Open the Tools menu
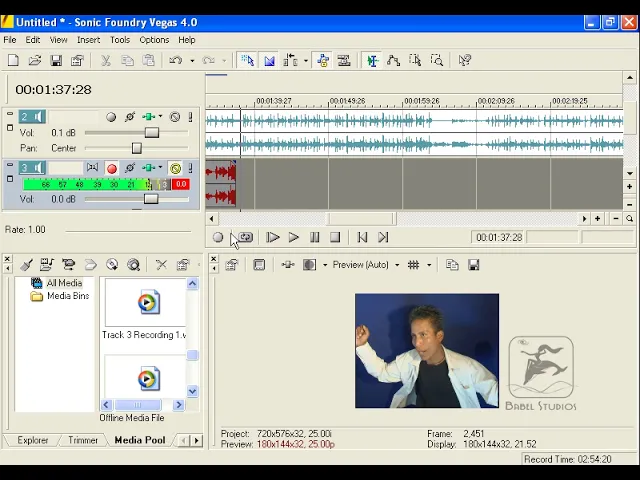 click(x=120, y=40)
